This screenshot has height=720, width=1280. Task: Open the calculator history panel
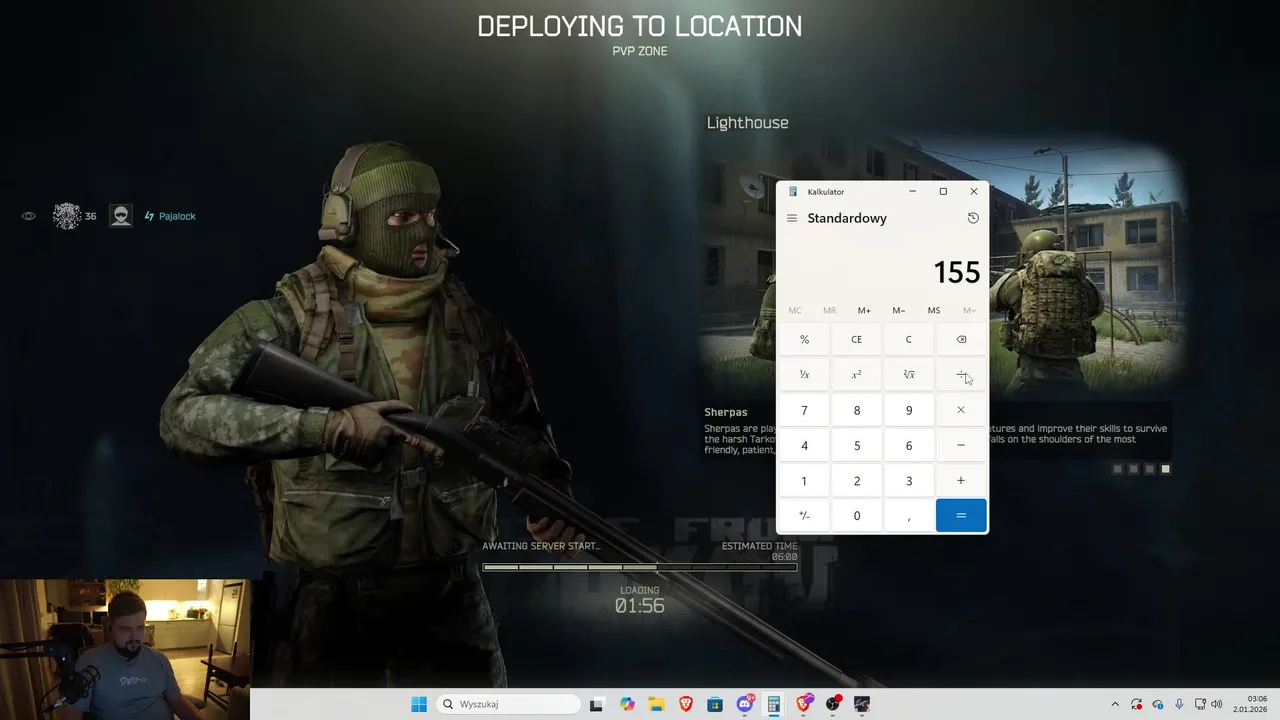pos(973,218)
